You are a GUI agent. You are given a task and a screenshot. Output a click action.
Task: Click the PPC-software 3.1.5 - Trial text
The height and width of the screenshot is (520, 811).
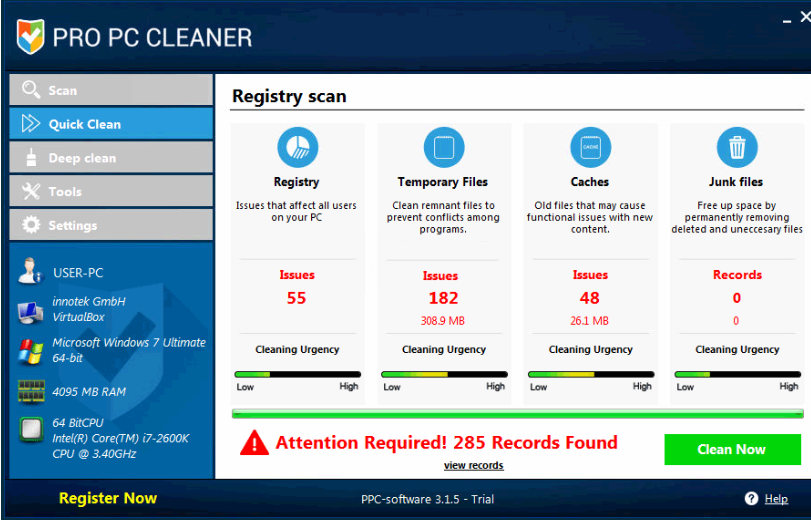tap(427, 499)
